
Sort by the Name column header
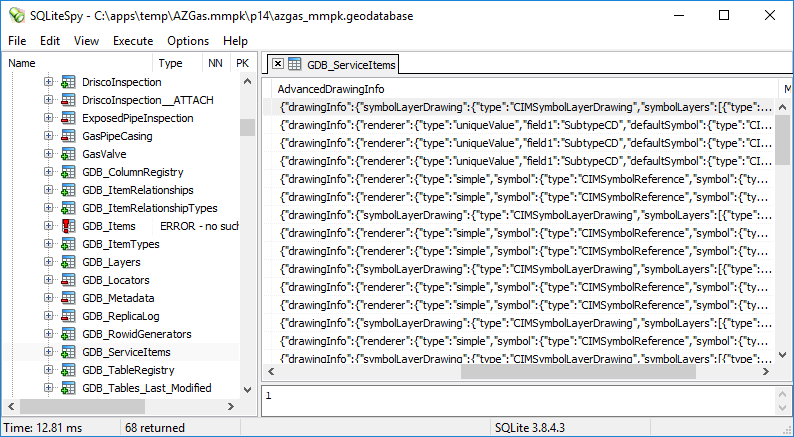pos(78,63)
